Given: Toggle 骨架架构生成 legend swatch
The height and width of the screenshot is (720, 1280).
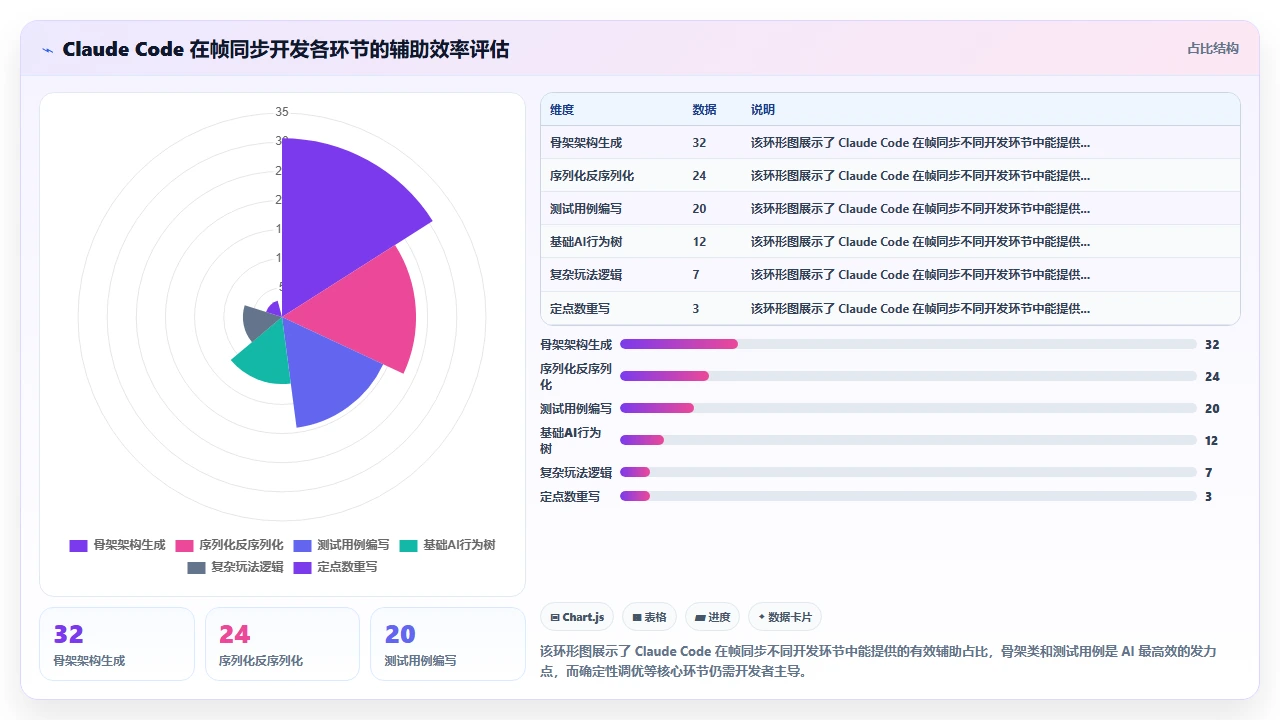Looking at the screenshot, I should (78, 545).
